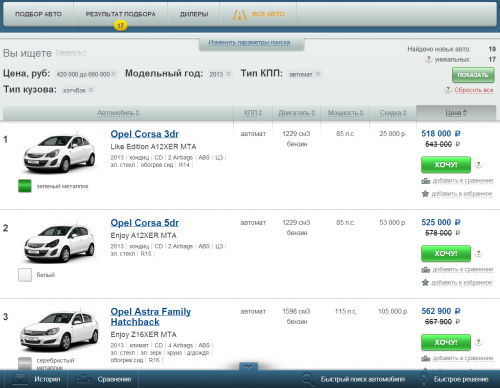Screen dimensions: 500x388
Task: Click help icon next to Сбросить все
Action: click(x=448, y=89)
